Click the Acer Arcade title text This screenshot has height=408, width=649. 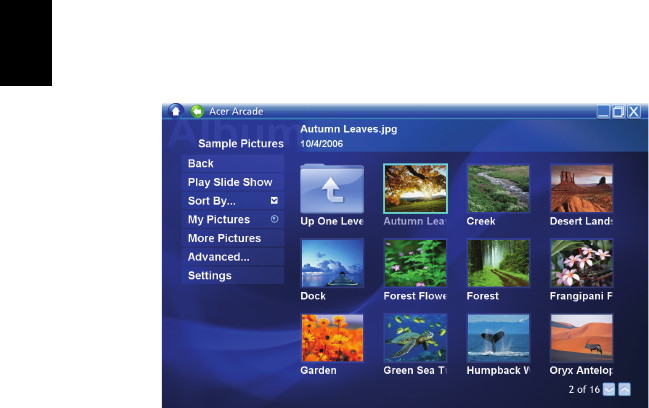pos(236,111)
